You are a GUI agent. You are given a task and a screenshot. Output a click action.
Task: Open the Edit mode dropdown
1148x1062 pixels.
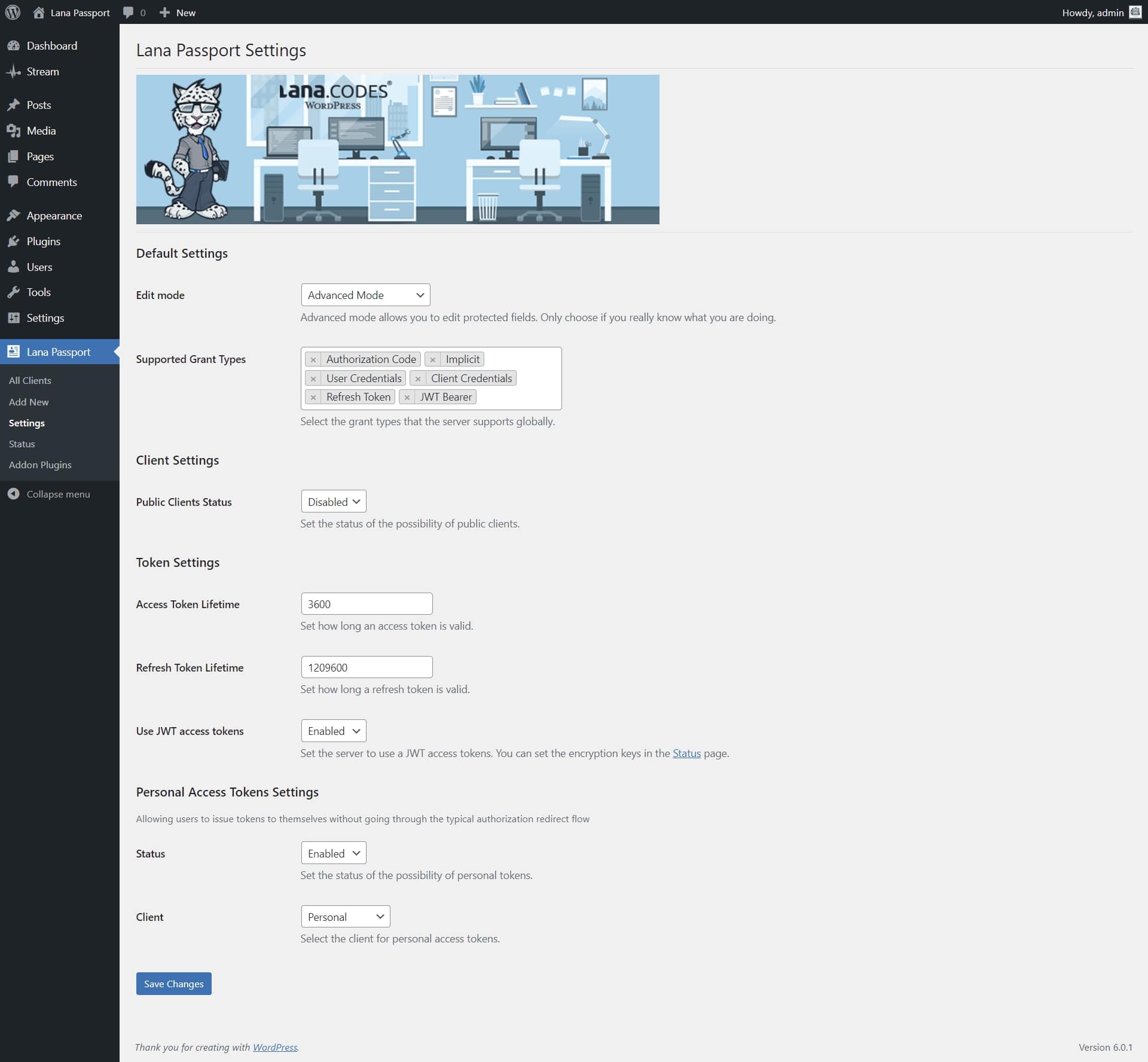365,295
